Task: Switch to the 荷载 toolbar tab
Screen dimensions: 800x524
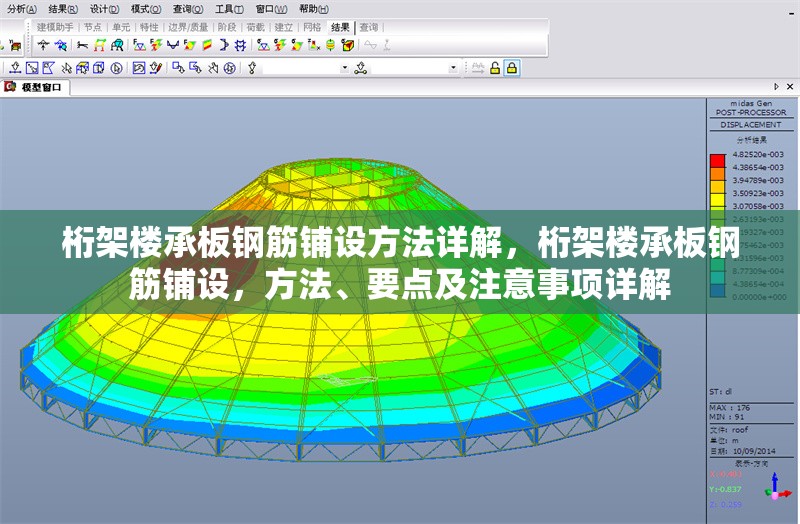Action: 255,28
